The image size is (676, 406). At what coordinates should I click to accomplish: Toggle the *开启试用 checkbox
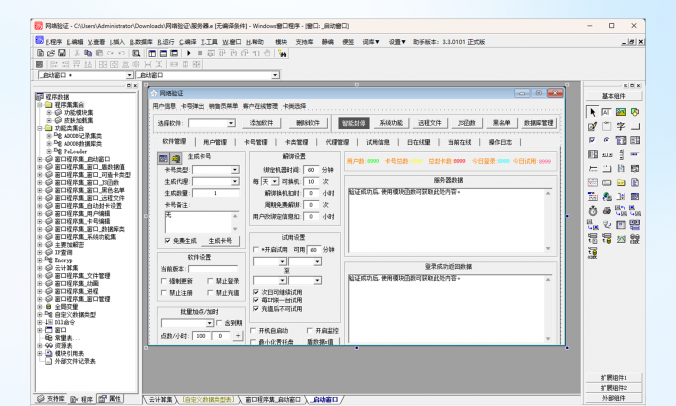click(256, 250)
